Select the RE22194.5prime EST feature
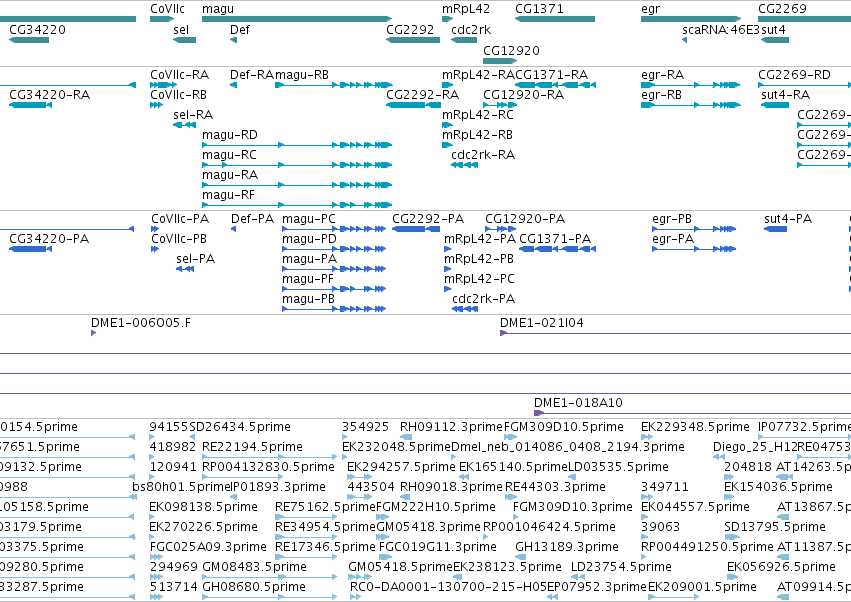The height and width of the screenshot is (602, 851). (x=270, y=457)
